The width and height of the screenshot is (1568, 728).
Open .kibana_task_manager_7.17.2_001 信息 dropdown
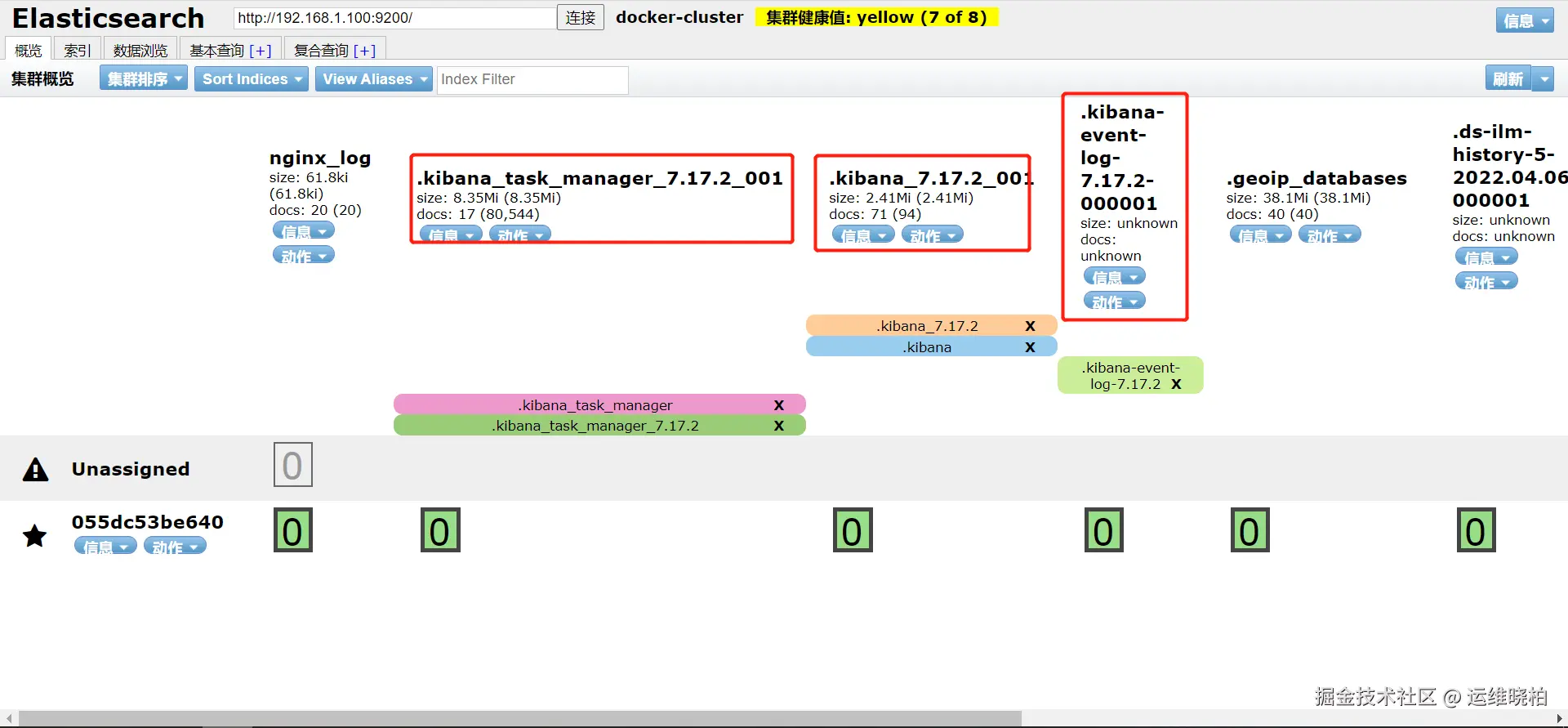click(x=451, y=234)
